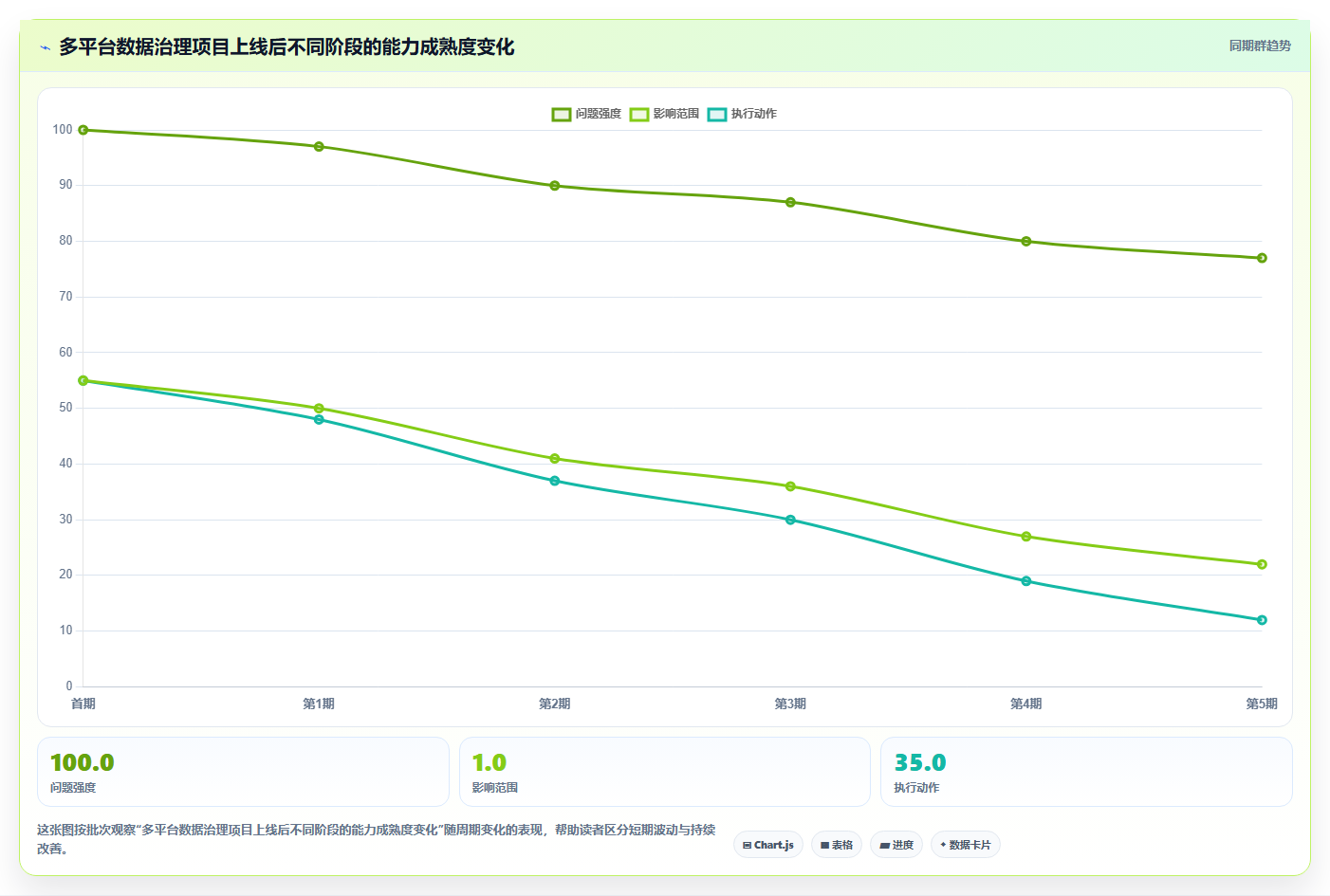This screenshot has height=896, width=1330.
Task: Select the 执行动作 data point at 第1期
Action: (x=319, y=419)
